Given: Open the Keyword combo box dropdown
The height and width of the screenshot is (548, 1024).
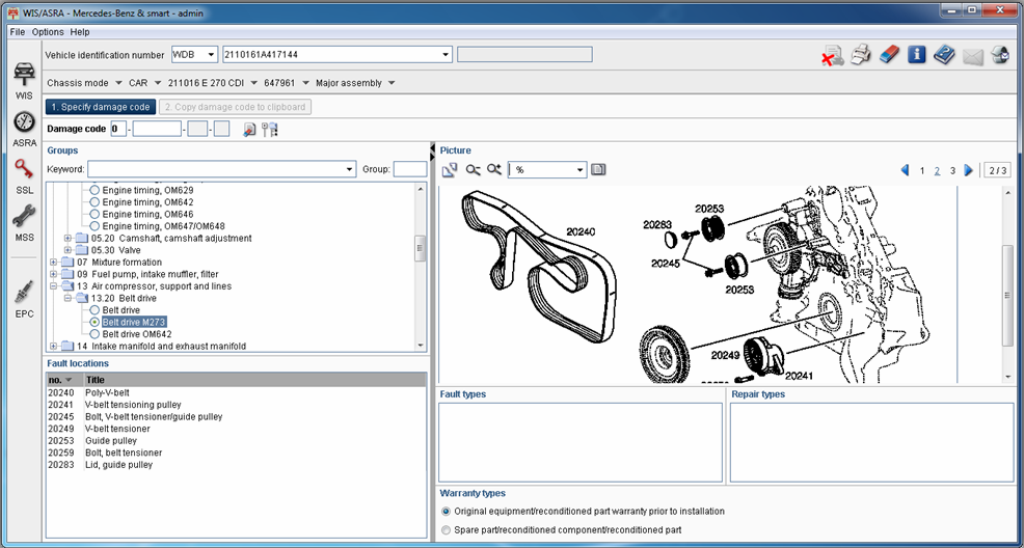Looking at the screenshot, I should click(351, 170).
